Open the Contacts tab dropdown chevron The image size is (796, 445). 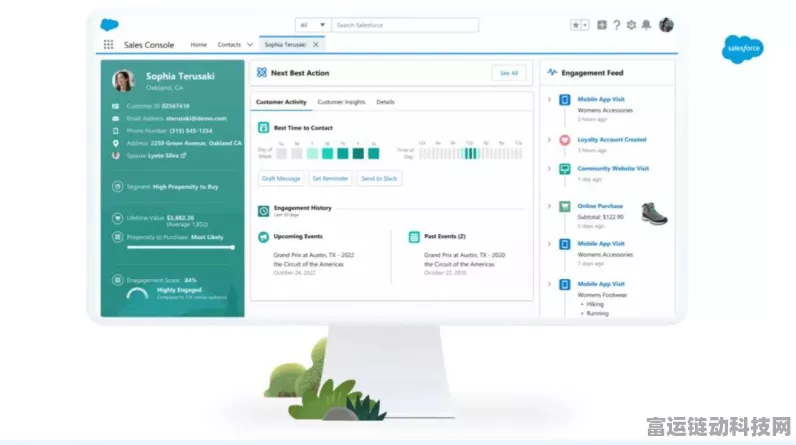(x=250, y=45)
